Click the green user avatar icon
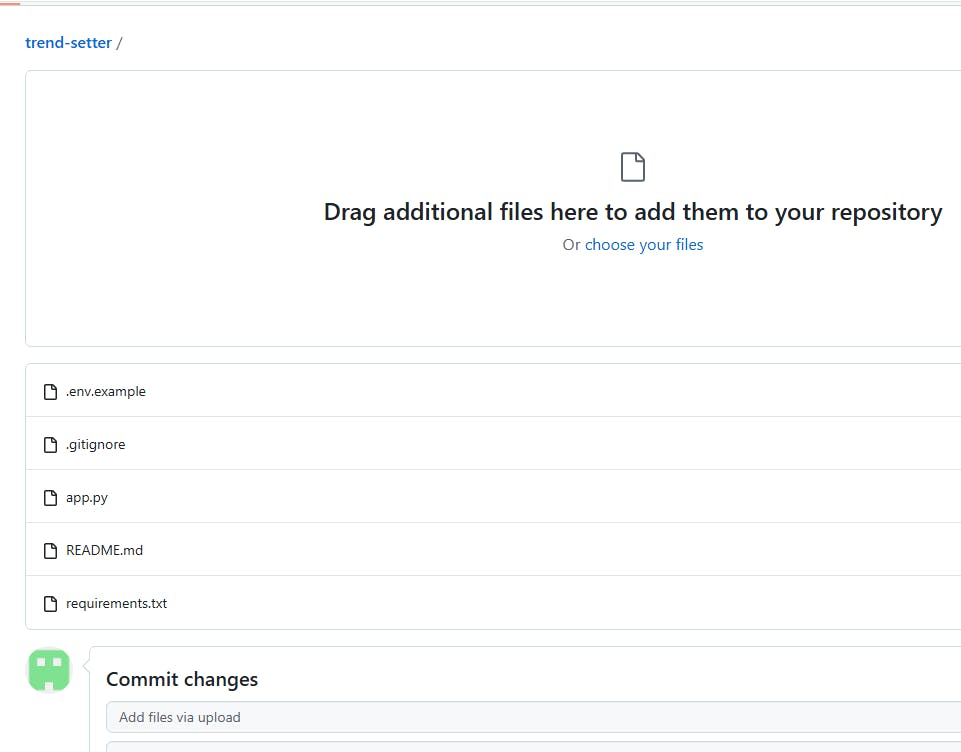The image size is (961, 752). coord(49,670)
